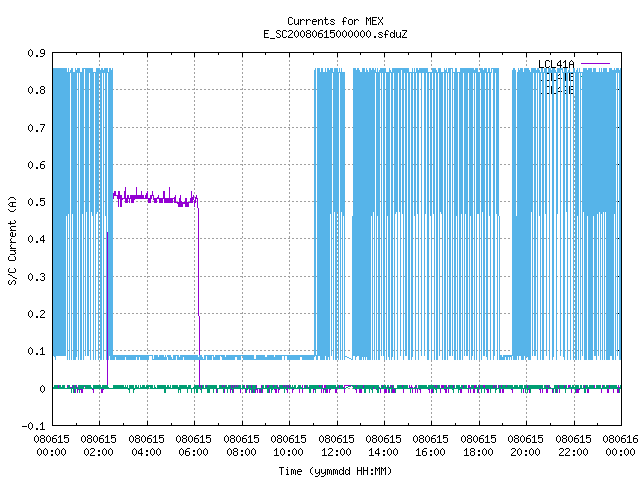Click the 'LCL41A' legend label

(556, 64)
